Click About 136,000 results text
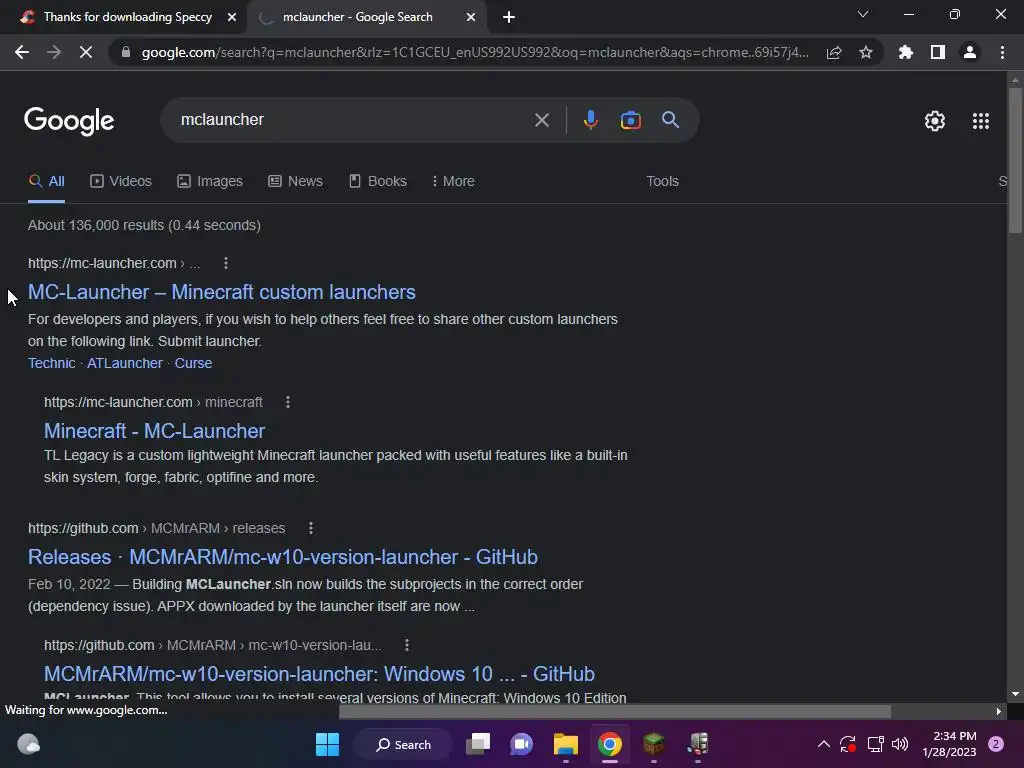The image size is (1024, 768). click(x=144, y=225)
